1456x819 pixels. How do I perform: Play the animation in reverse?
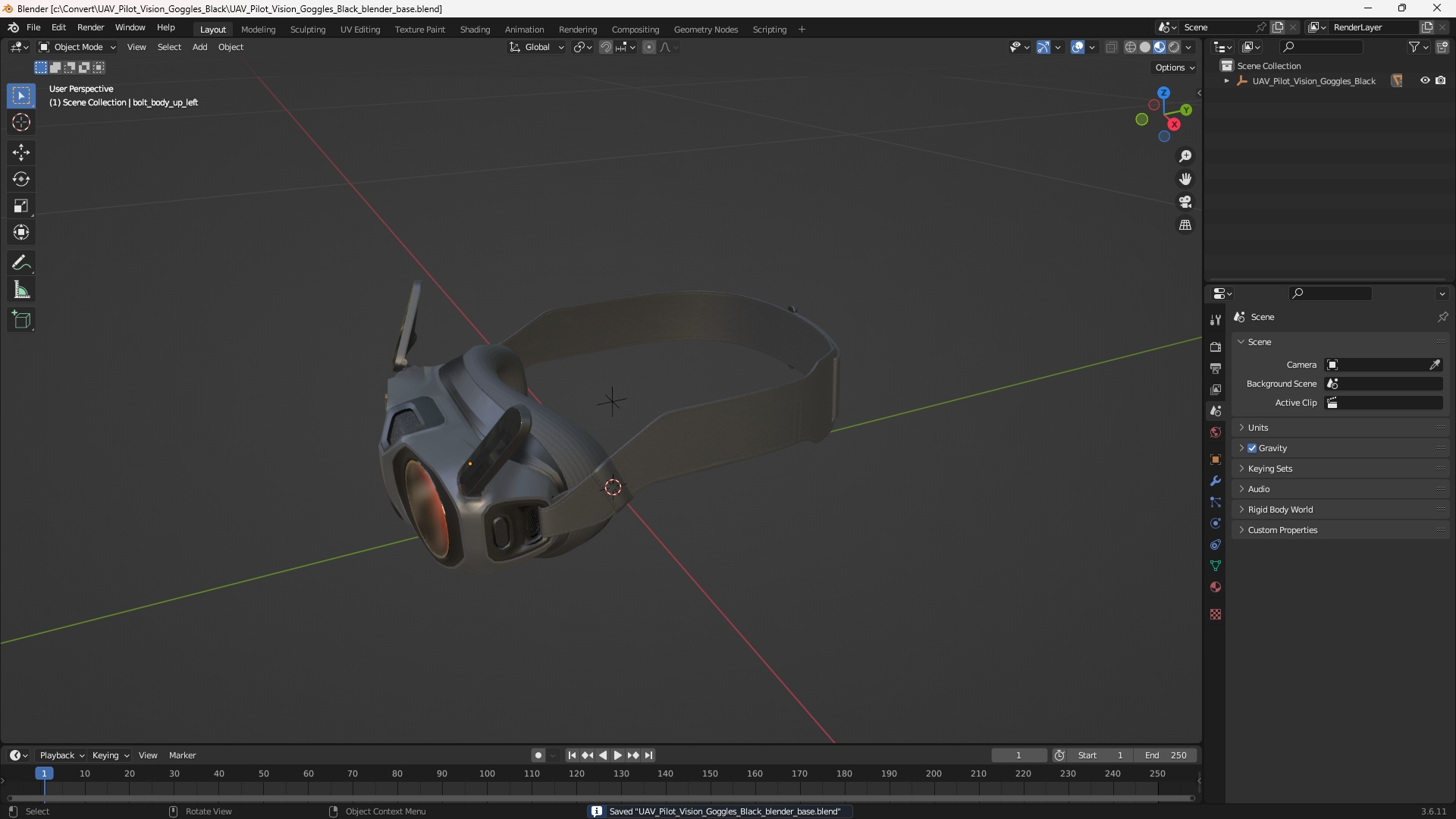[x=603, y=755]
